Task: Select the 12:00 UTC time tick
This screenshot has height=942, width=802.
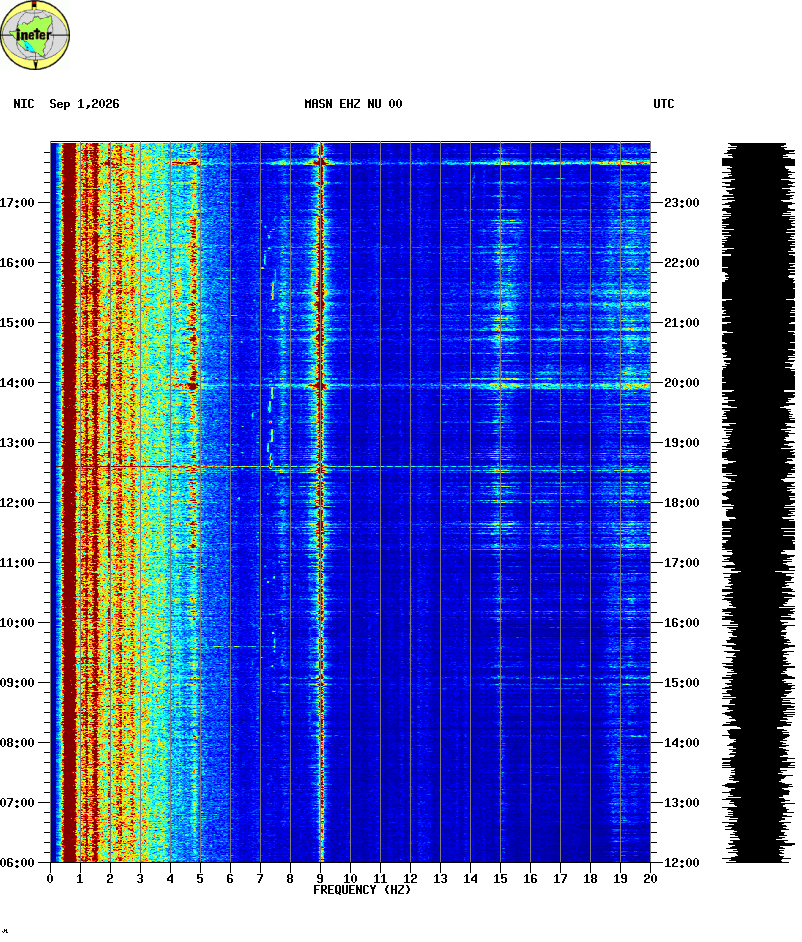Action: [x=682, y=863]
